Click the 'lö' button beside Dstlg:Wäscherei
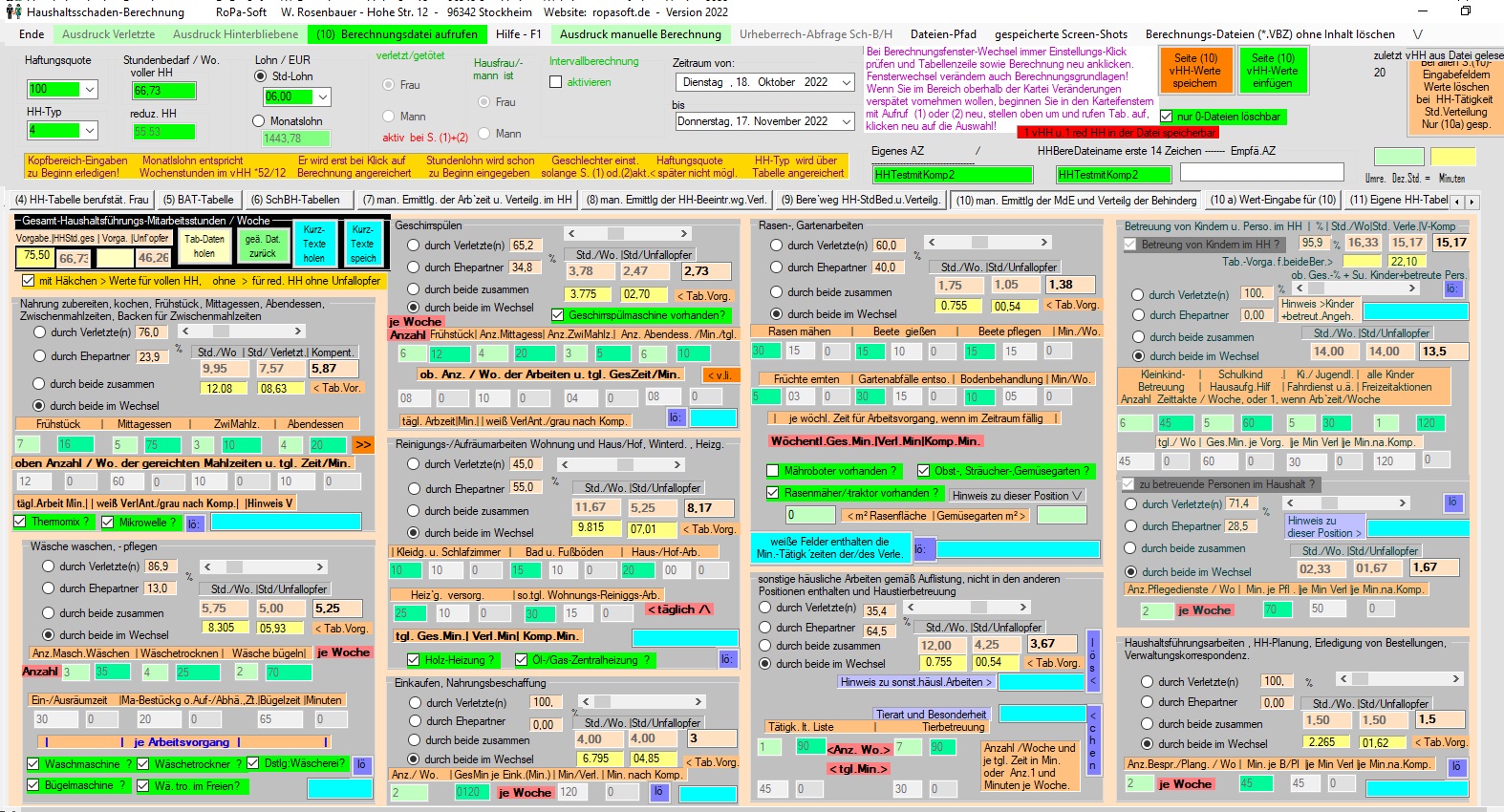This screenshot has height=812, width=1504. (x=361, y=764)
